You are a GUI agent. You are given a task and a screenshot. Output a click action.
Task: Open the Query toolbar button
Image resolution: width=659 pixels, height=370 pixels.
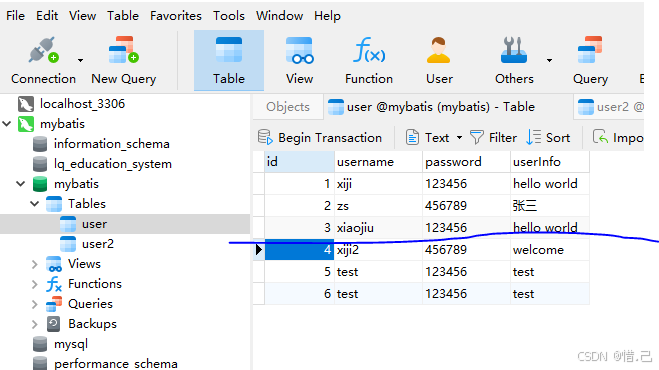[590, 61]
